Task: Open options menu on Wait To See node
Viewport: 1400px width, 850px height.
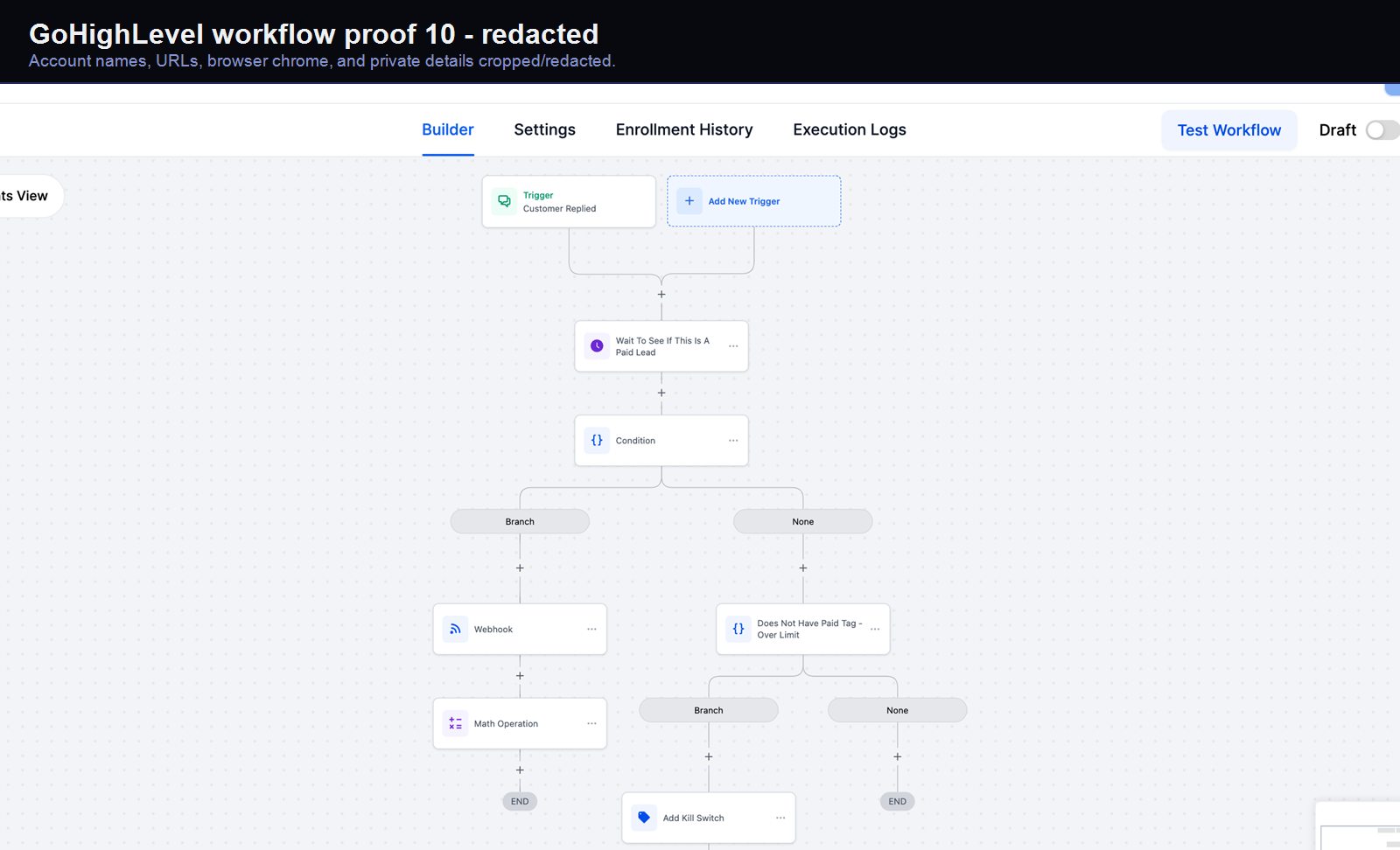Action: click(733, 346)
